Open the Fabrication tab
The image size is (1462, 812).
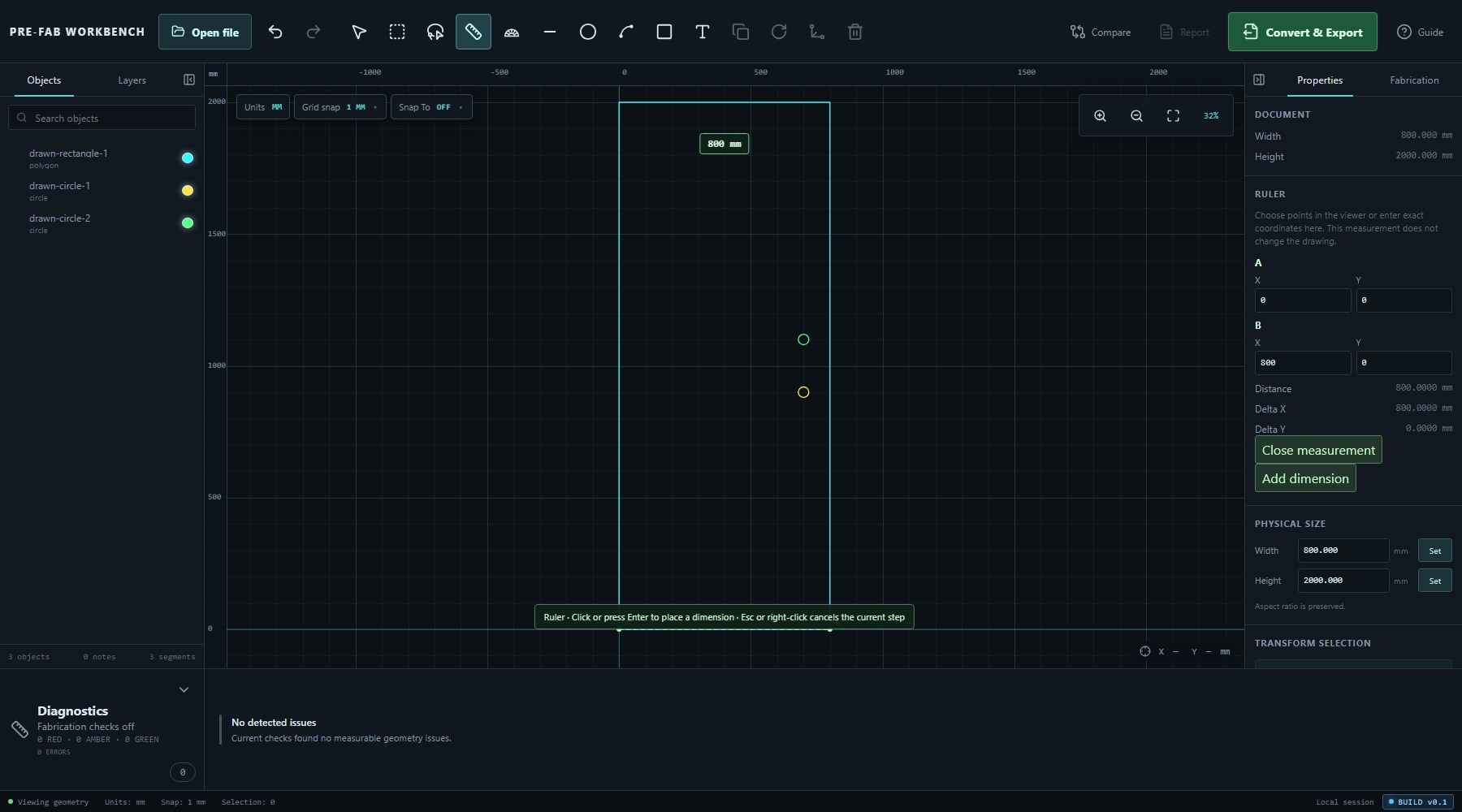click(1414, 80)
